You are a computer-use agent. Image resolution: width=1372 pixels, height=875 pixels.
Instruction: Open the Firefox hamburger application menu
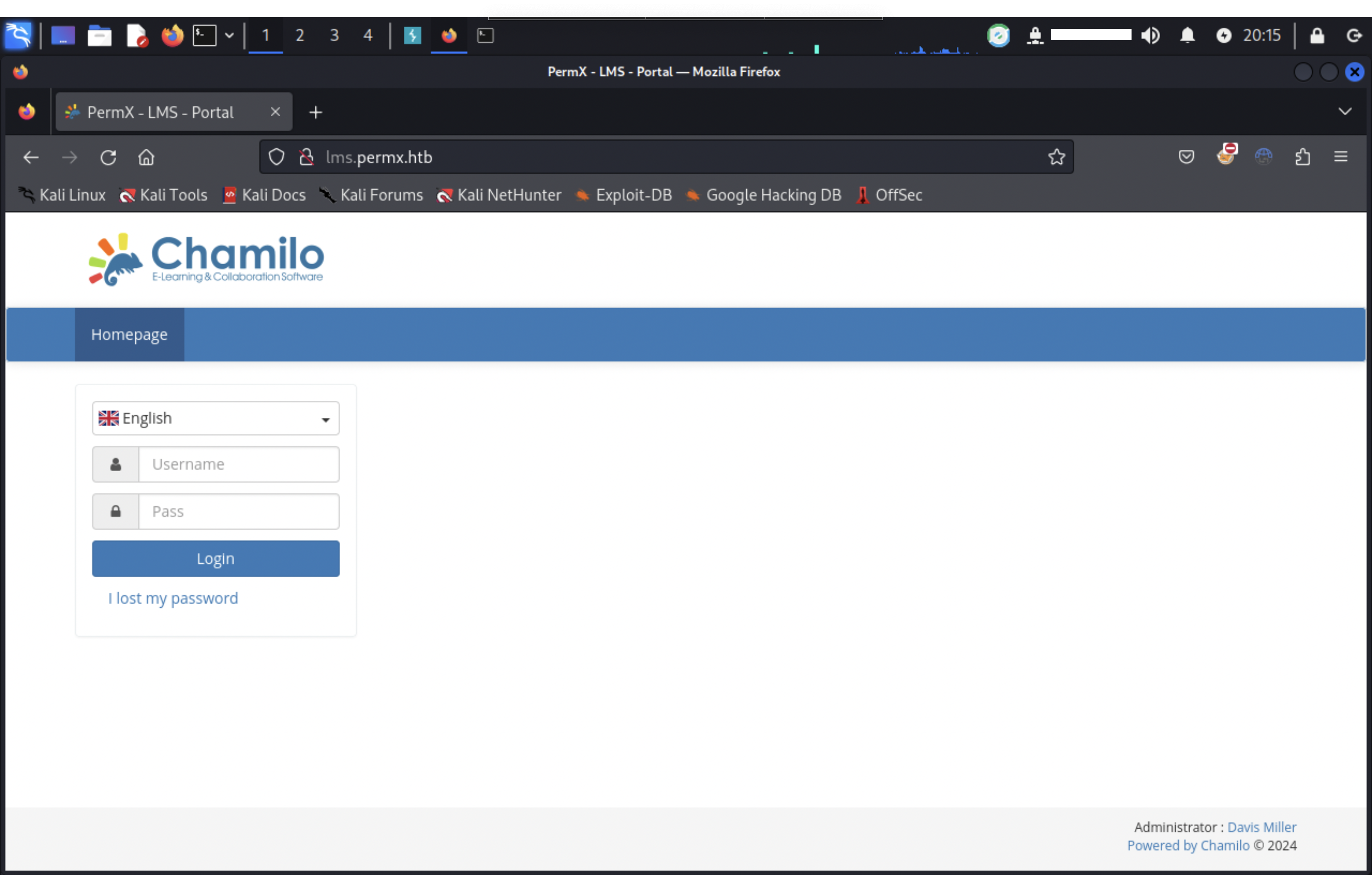(1341, 157)
